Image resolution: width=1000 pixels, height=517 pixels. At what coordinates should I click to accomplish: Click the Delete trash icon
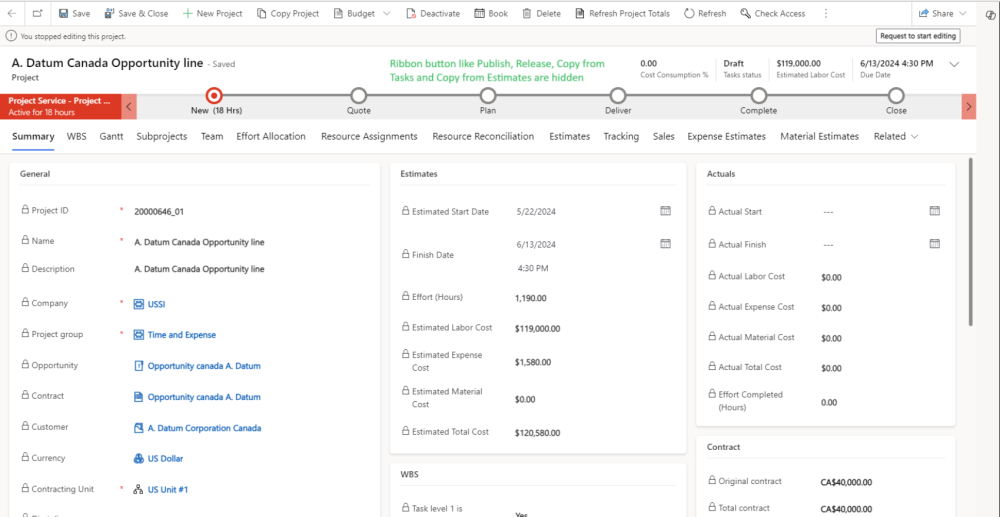[x=526, y=14]
